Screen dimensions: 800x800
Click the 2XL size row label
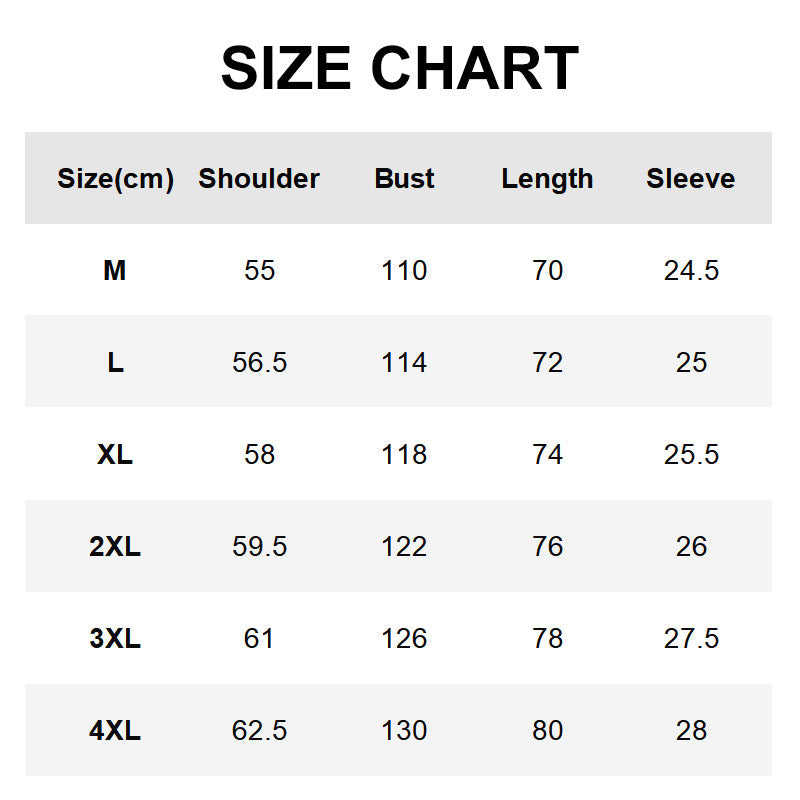pos(115,546)
